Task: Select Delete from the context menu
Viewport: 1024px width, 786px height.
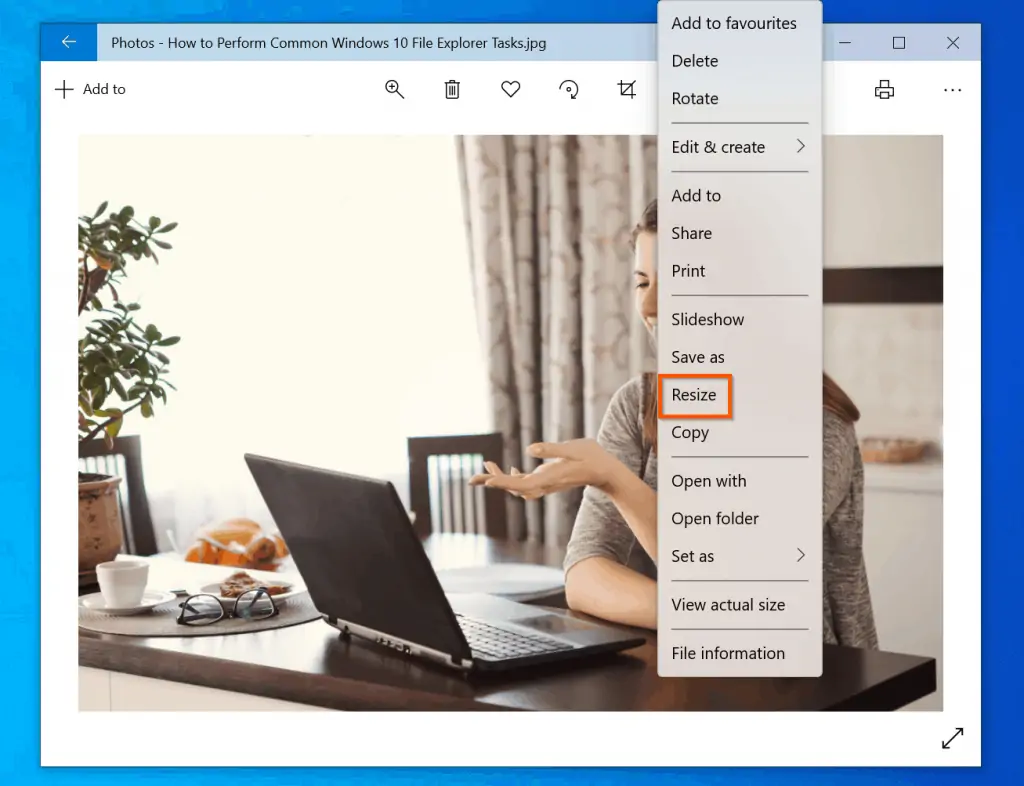Action: click(x=739, y=61)
